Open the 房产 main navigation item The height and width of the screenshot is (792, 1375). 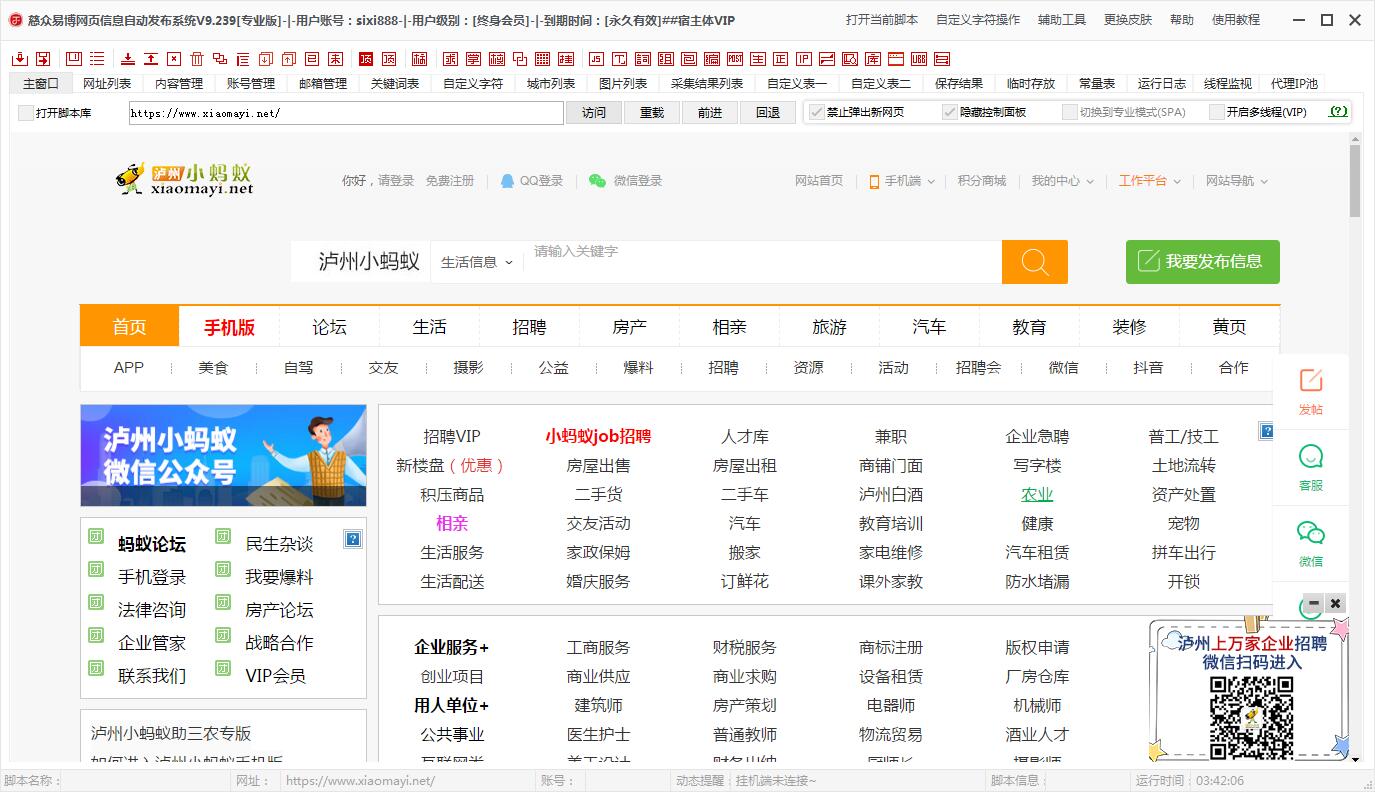(x=629, y=327)
